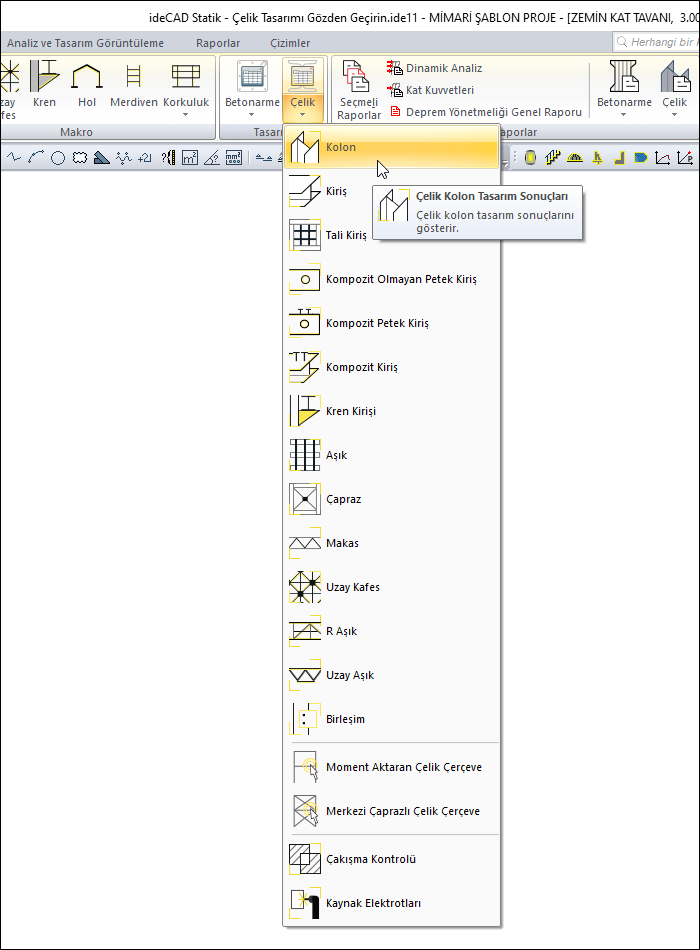Click the yellow protractor toolbar icon

coord(575,158)
